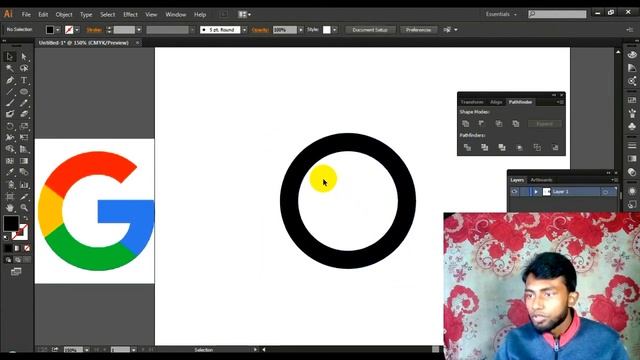Click the orange Opacity label link

260,30
